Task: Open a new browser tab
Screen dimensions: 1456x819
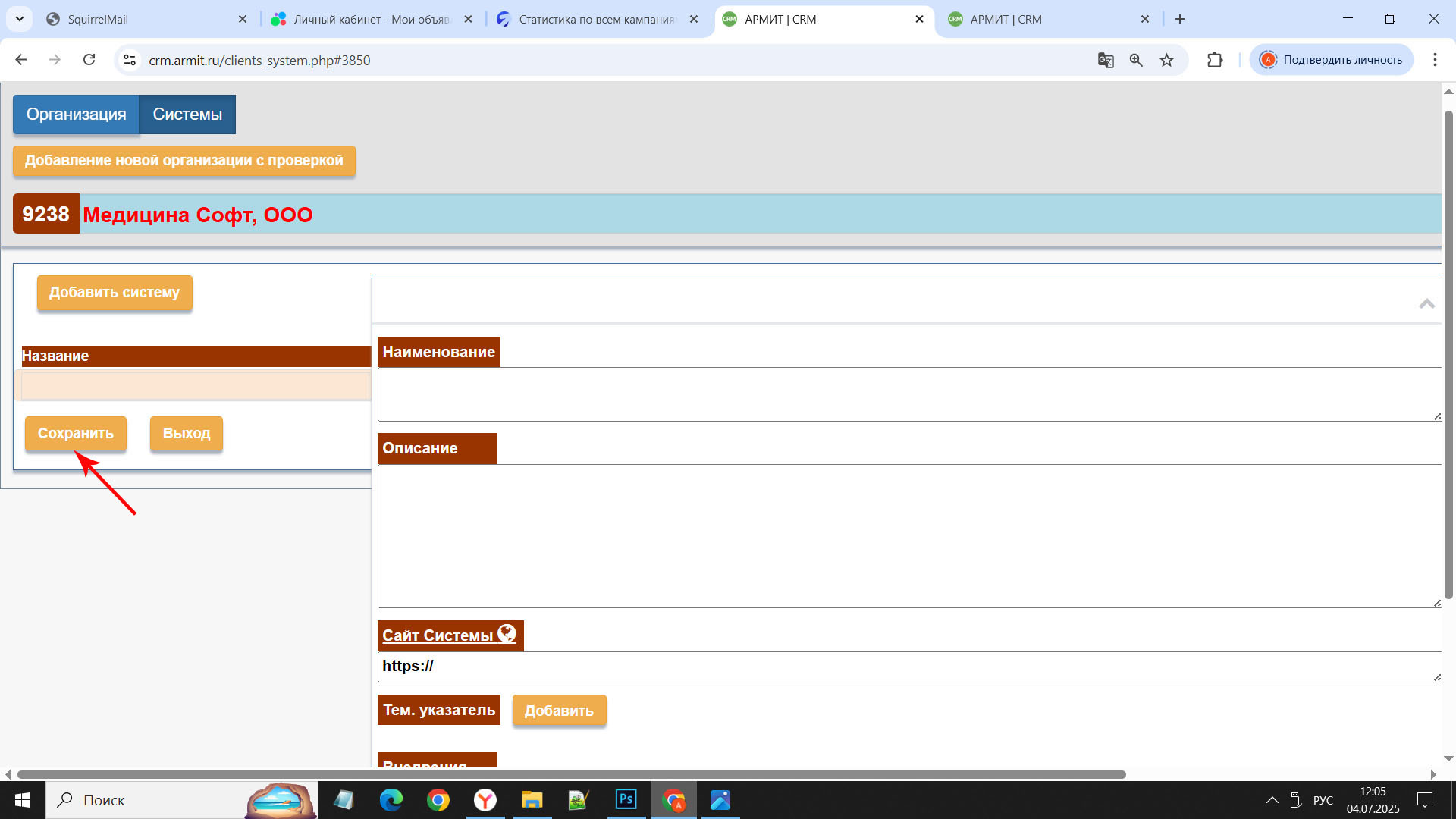Action: pos(1180,19)
